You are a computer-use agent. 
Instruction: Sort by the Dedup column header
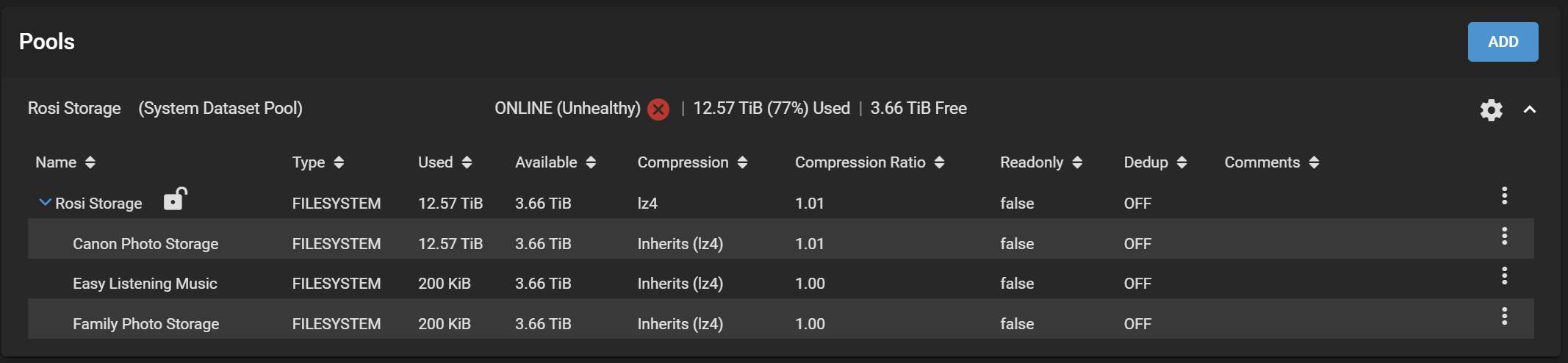click(1155, 162)
